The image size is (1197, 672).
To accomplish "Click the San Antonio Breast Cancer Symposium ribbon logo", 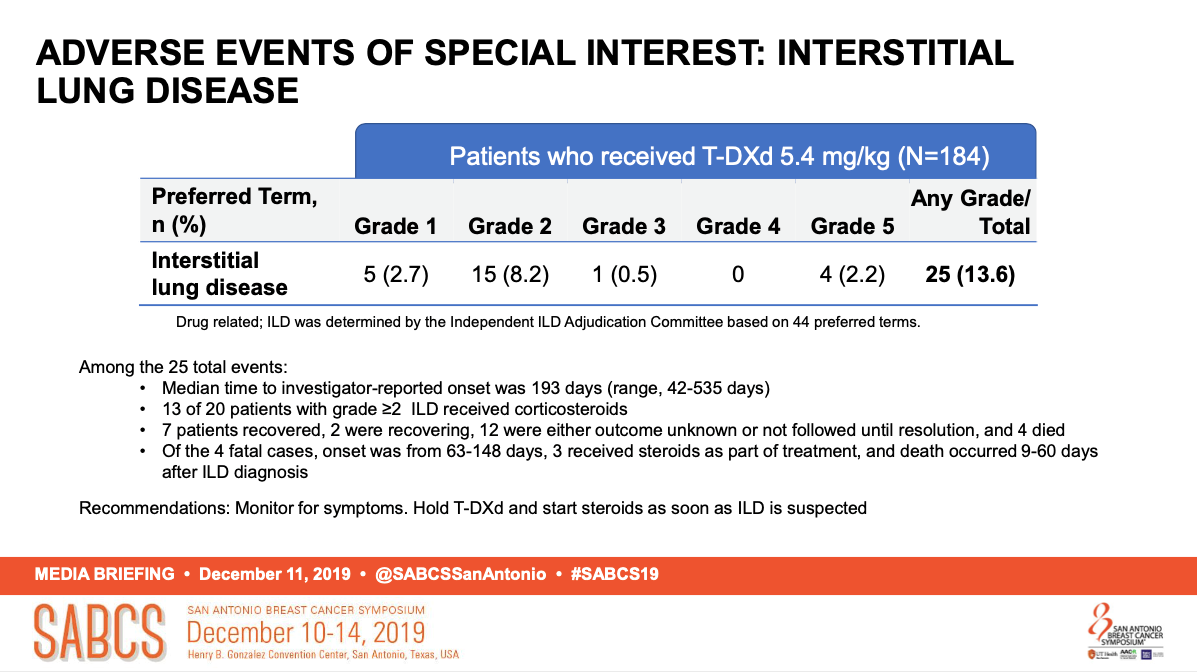I will tap(1125, 632).
